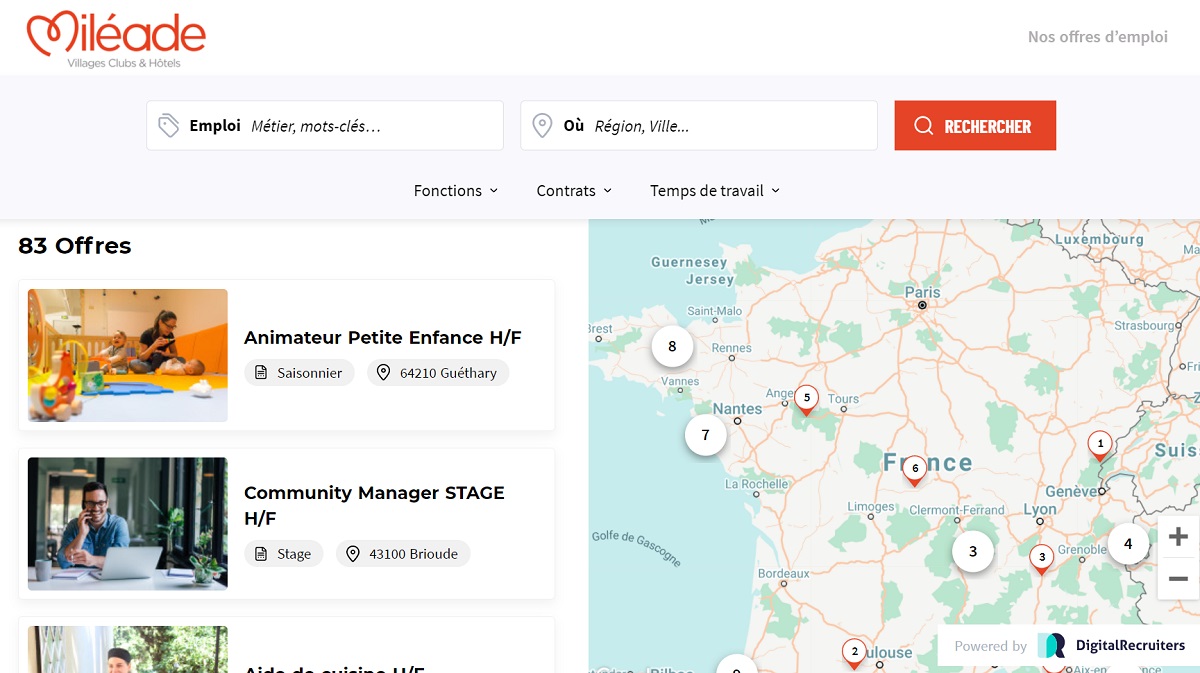Image resolution: width=1200 pixels, height=673 pixels.
Task: Expand the Temps de travail dropdown
Action: tap(714, 191)
